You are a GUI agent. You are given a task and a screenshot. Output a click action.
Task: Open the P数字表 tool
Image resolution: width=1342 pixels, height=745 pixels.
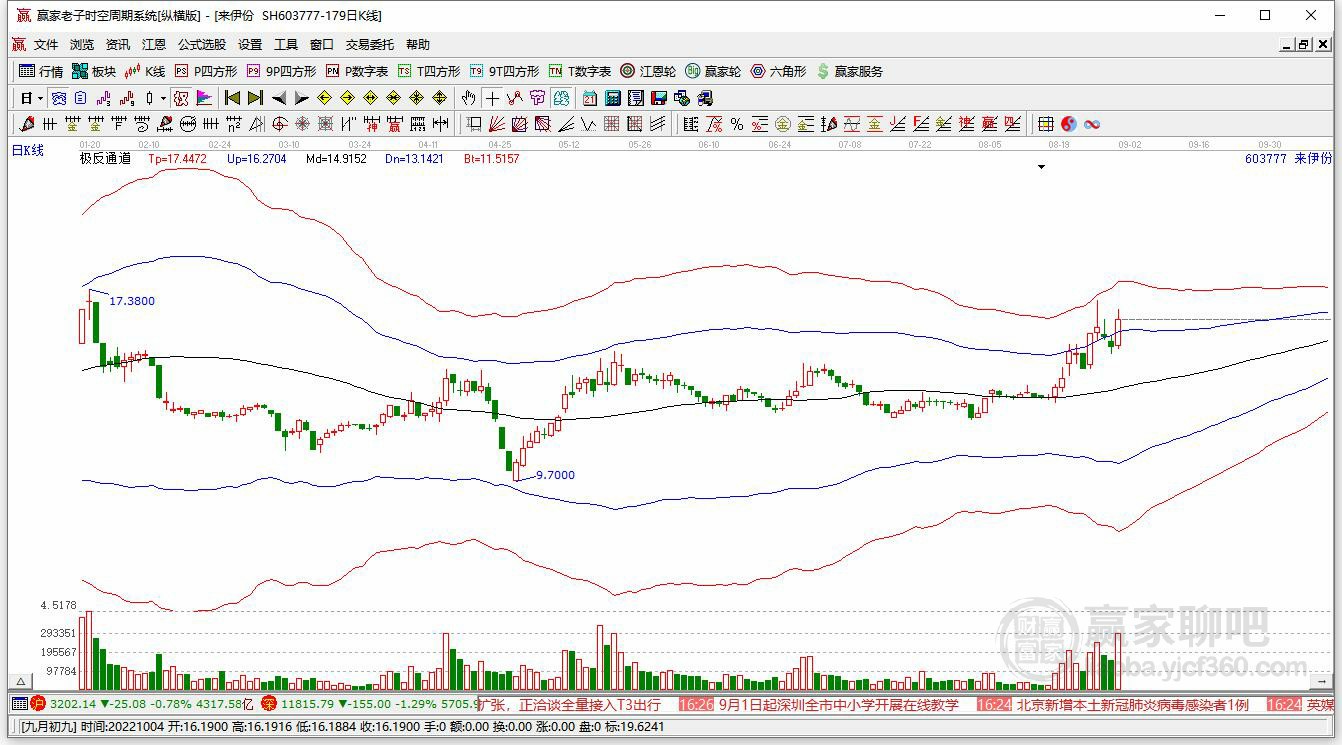click(357, 71)
